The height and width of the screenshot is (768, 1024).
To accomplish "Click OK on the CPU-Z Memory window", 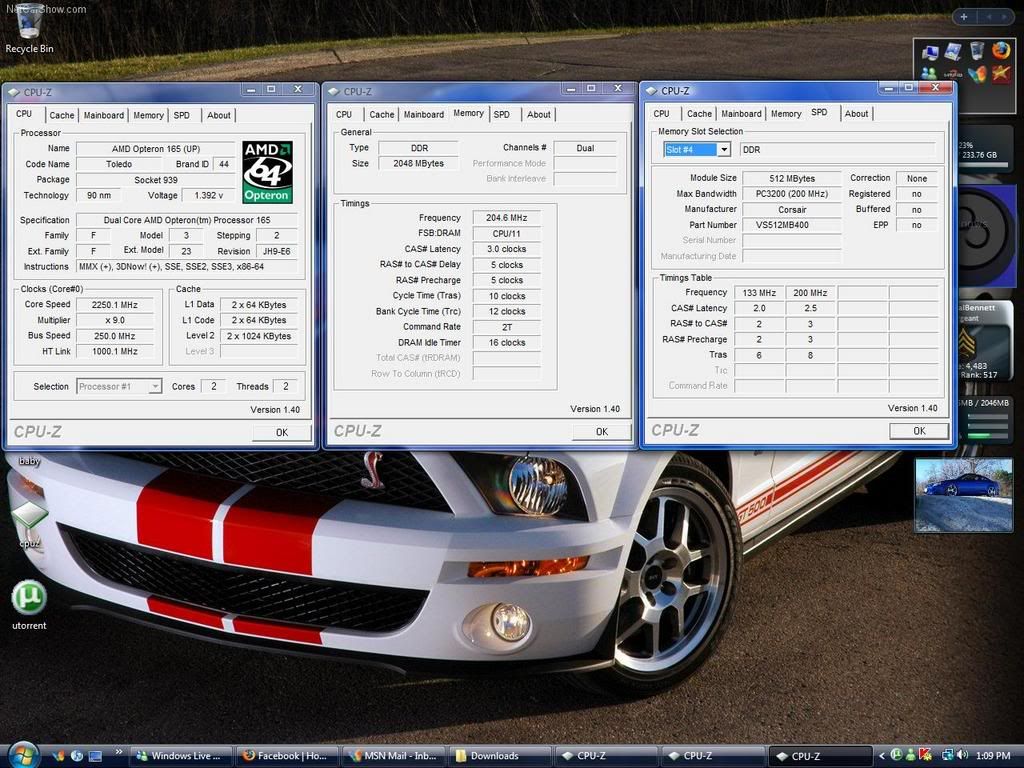I will pos(601,431).
